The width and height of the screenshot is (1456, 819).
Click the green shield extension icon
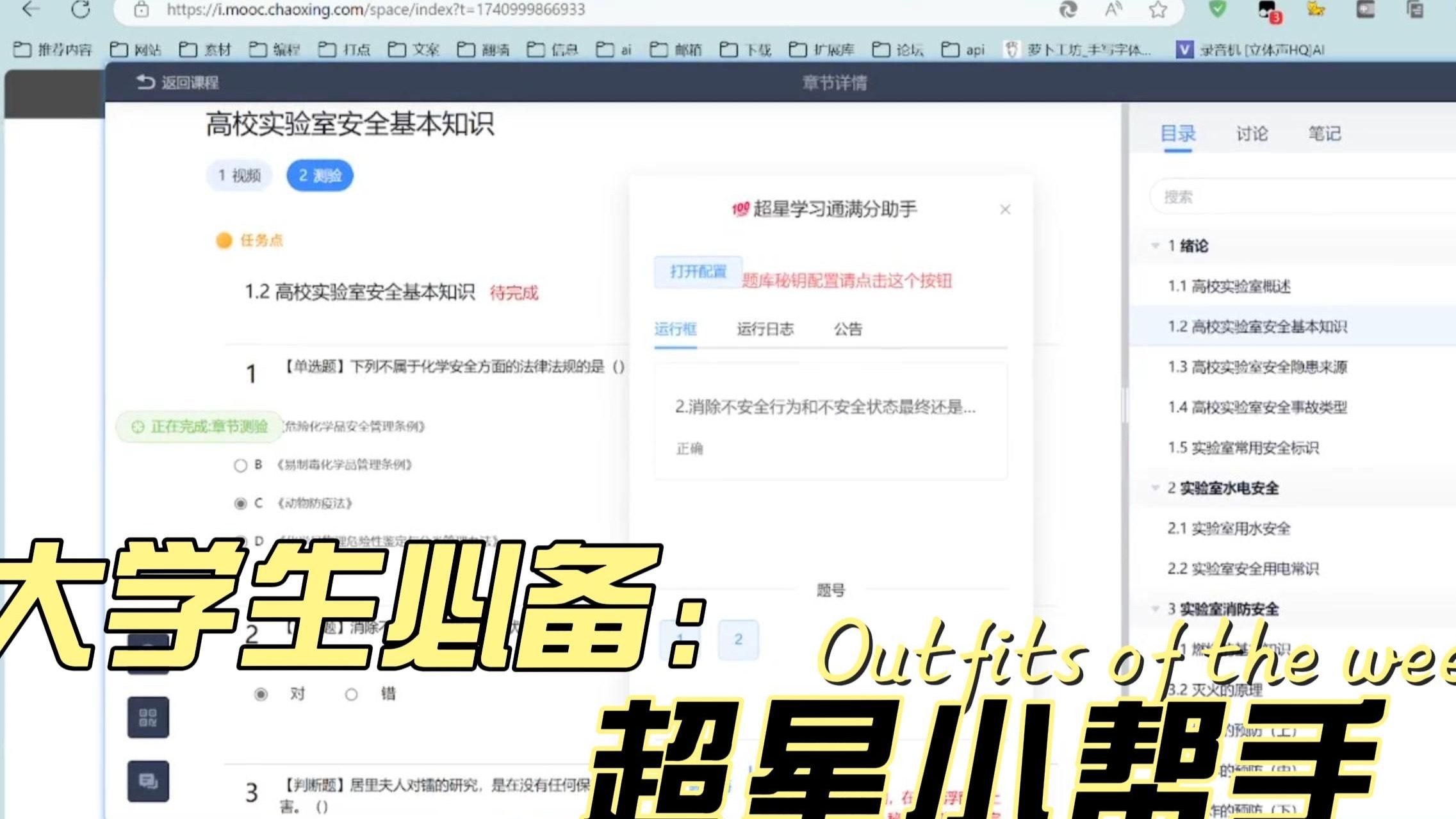pos(1217,8)
